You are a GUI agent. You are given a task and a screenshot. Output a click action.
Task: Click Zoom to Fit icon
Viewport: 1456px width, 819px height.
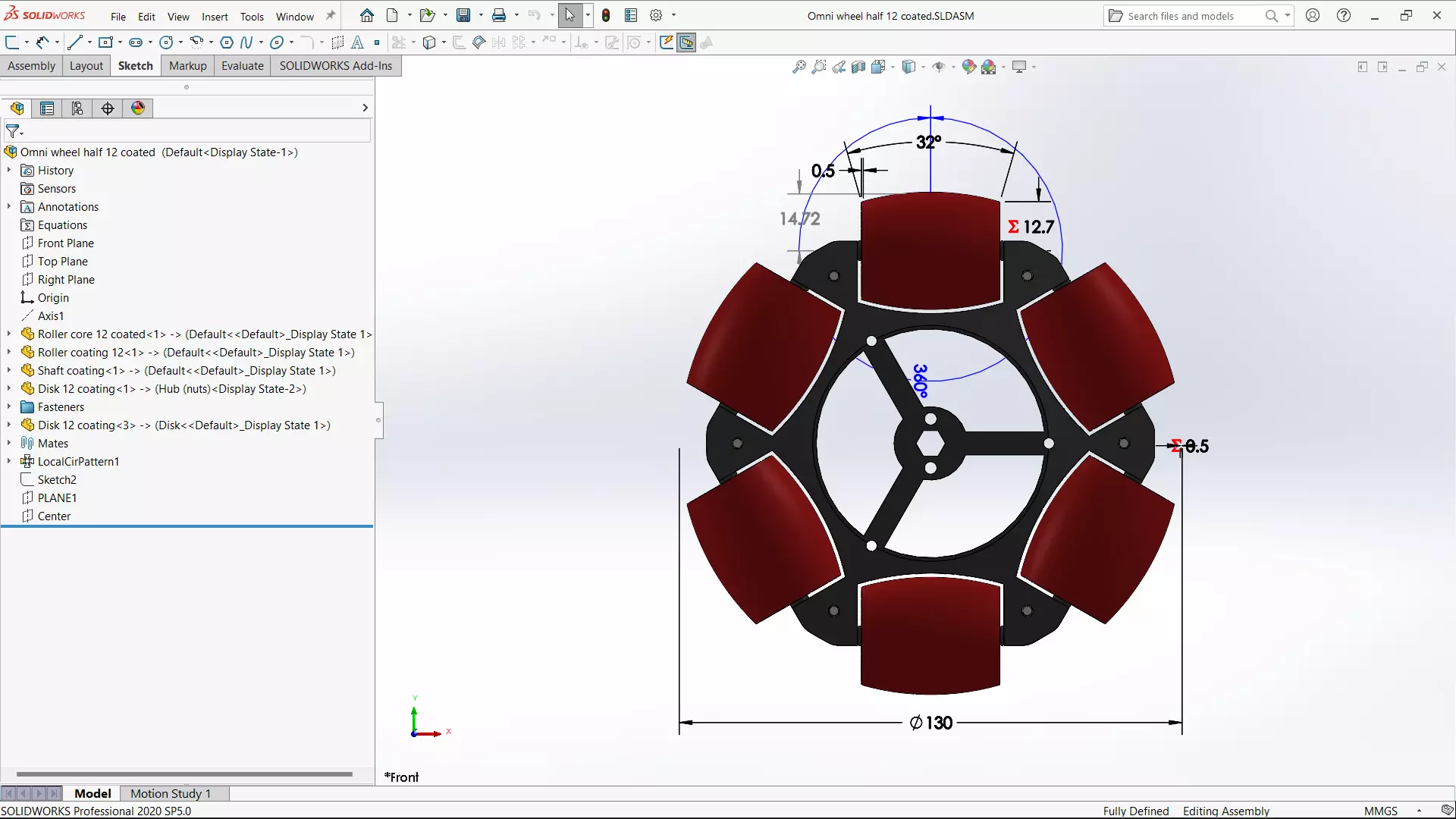(799, 67)
